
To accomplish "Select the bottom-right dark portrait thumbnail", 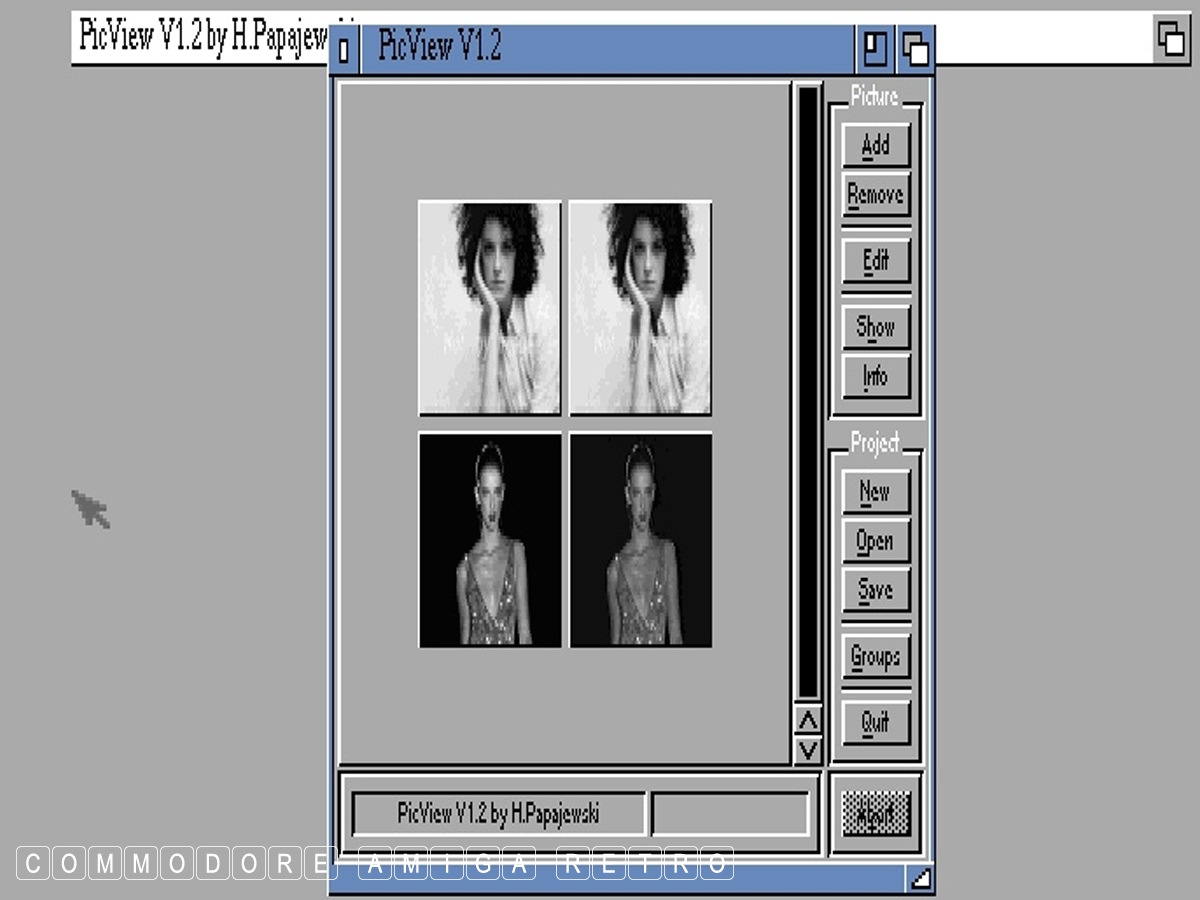I will [x=640, y=540].
